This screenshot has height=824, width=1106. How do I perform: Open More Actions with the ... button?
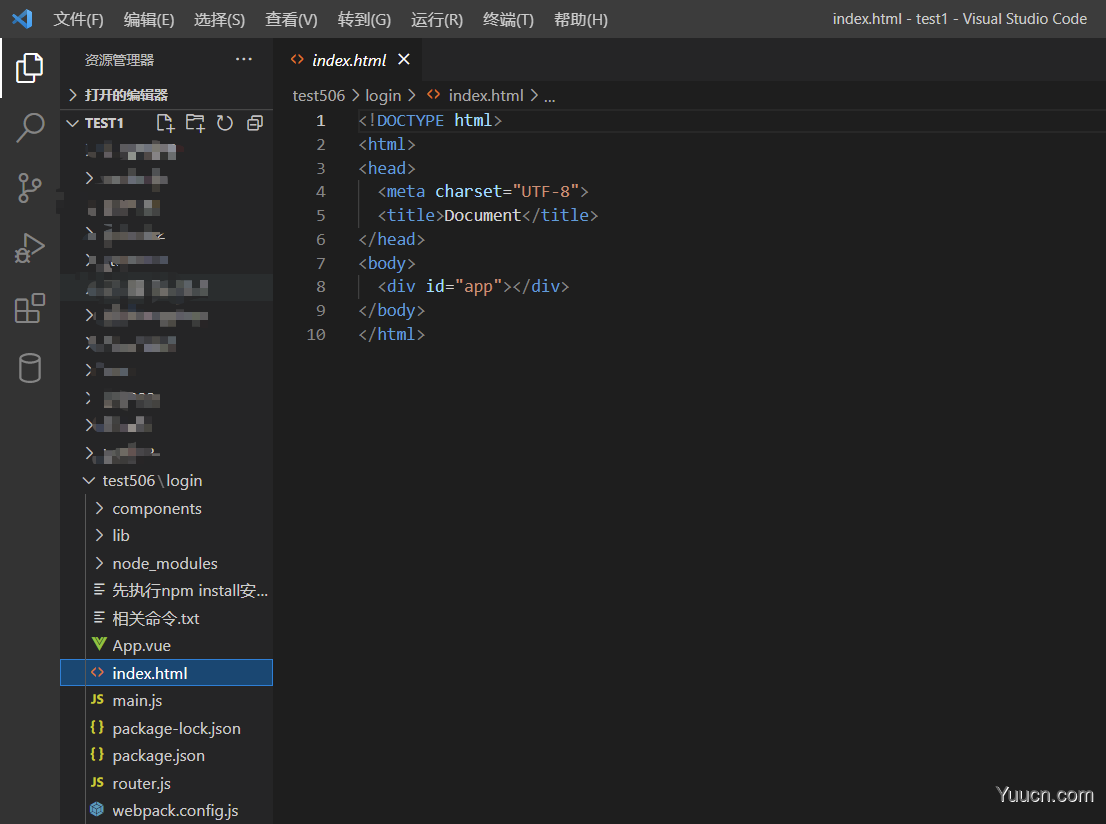[244, 59]
